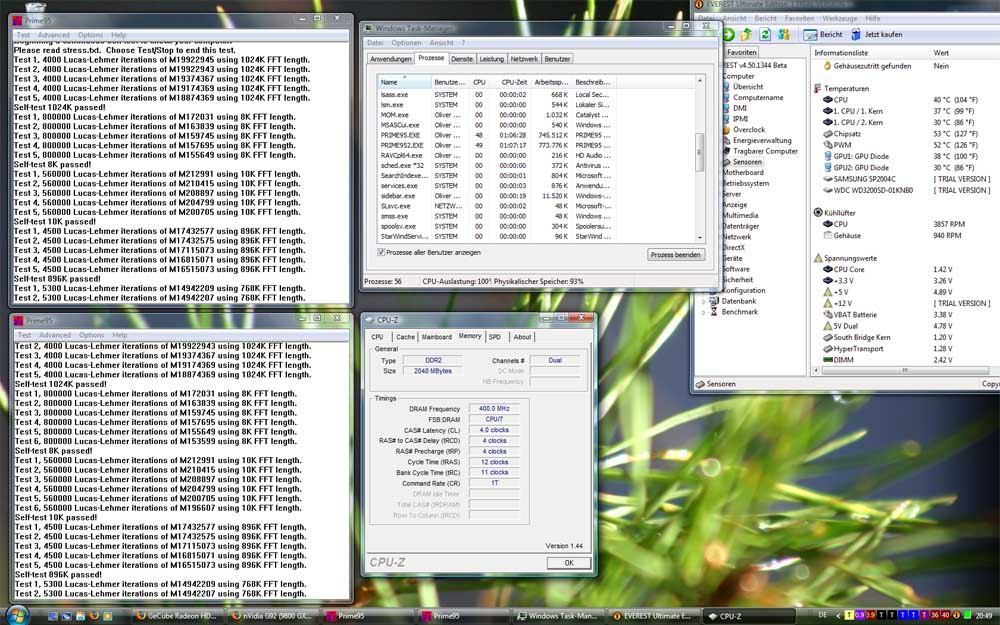Click the people icon in EVEREST toolbar
The width and height of the screenshot is (1000, 625).
pyautogui.click(x=784, y=34)
